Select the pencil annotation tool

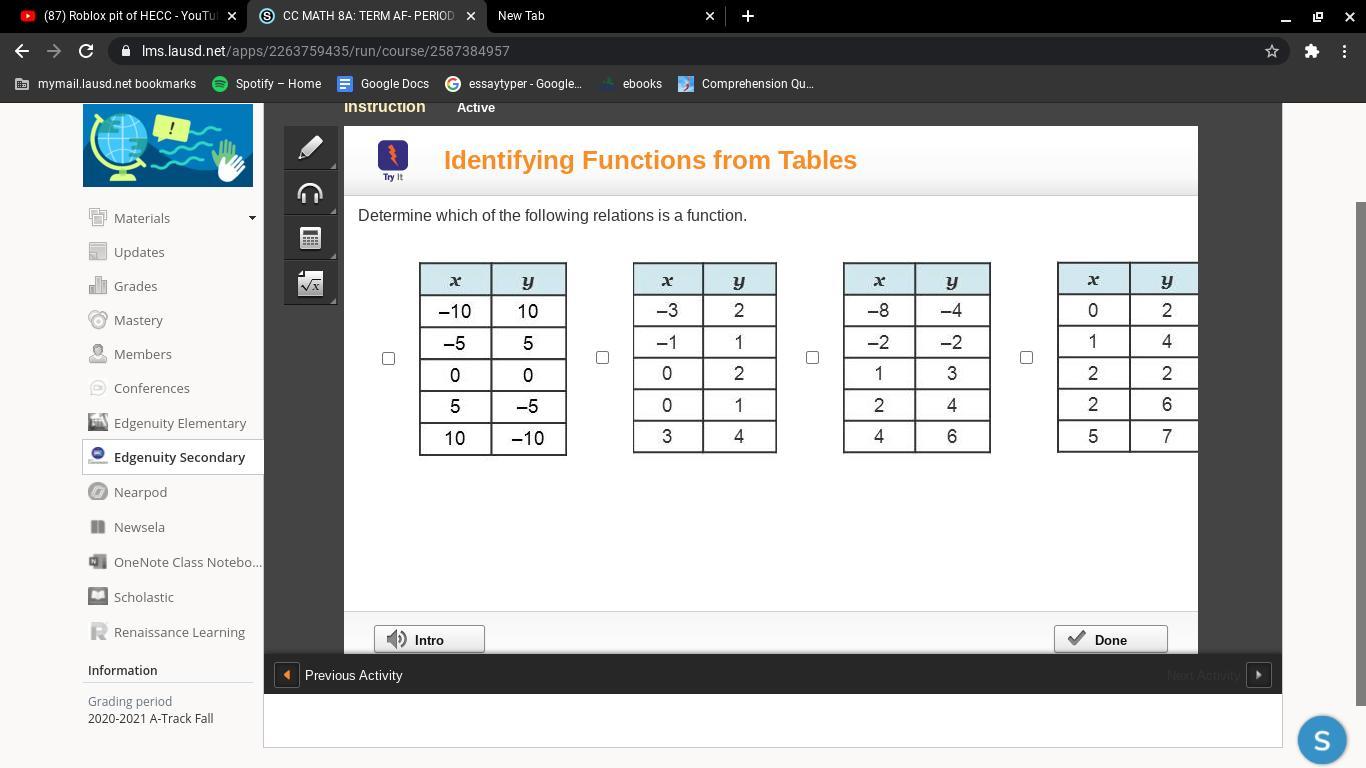pyautogui.click(x=310, y=148)
